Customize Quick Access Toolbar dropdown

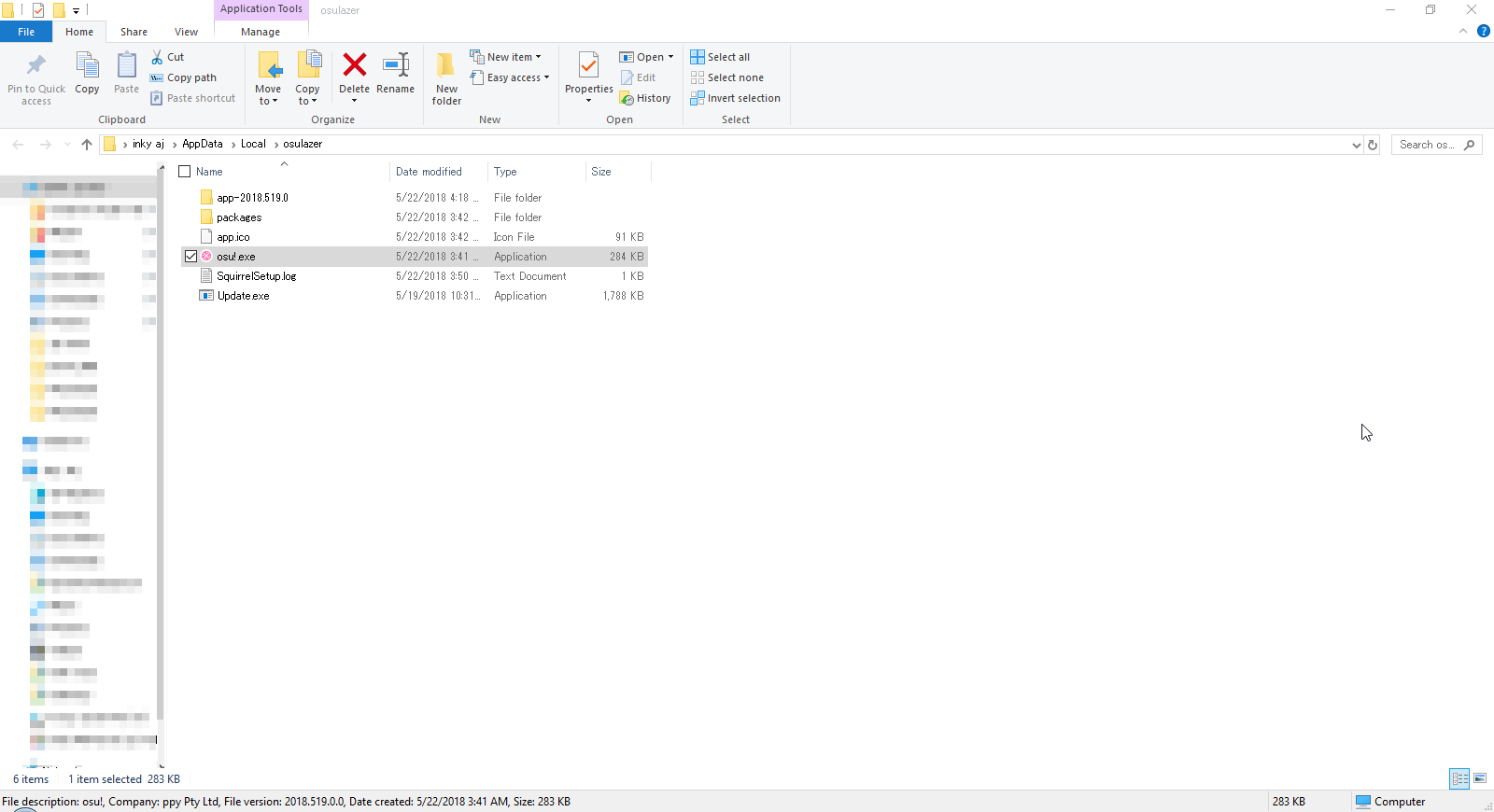pyautogui.click(x=76, y=11)
